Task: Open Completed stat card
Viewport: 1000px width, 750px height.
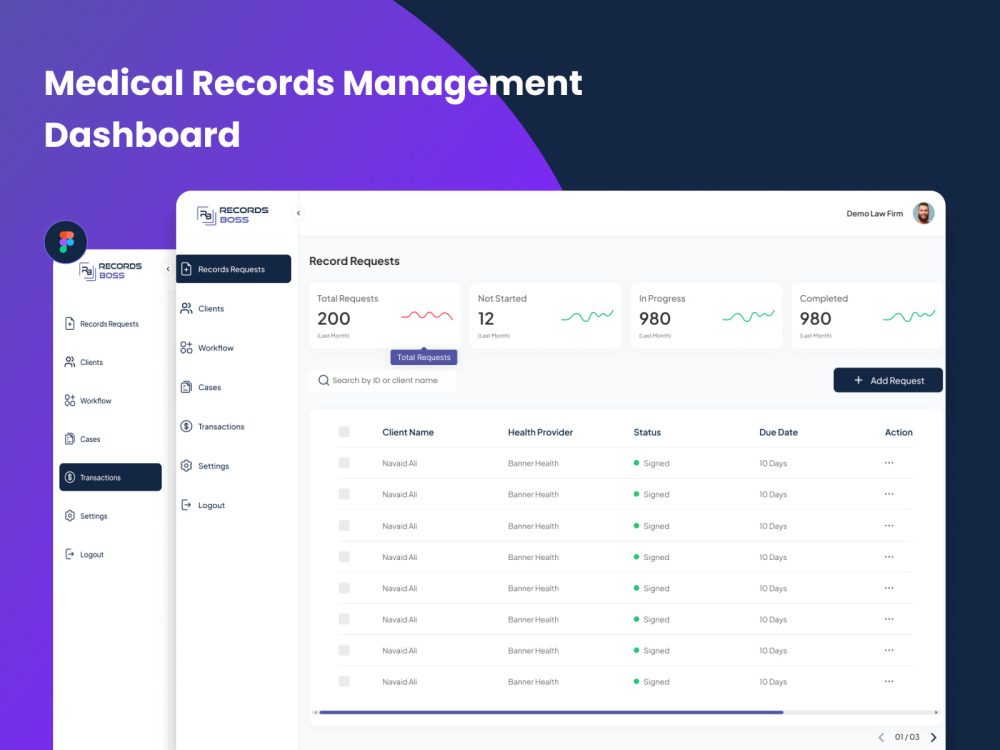Action: [867, 316]
